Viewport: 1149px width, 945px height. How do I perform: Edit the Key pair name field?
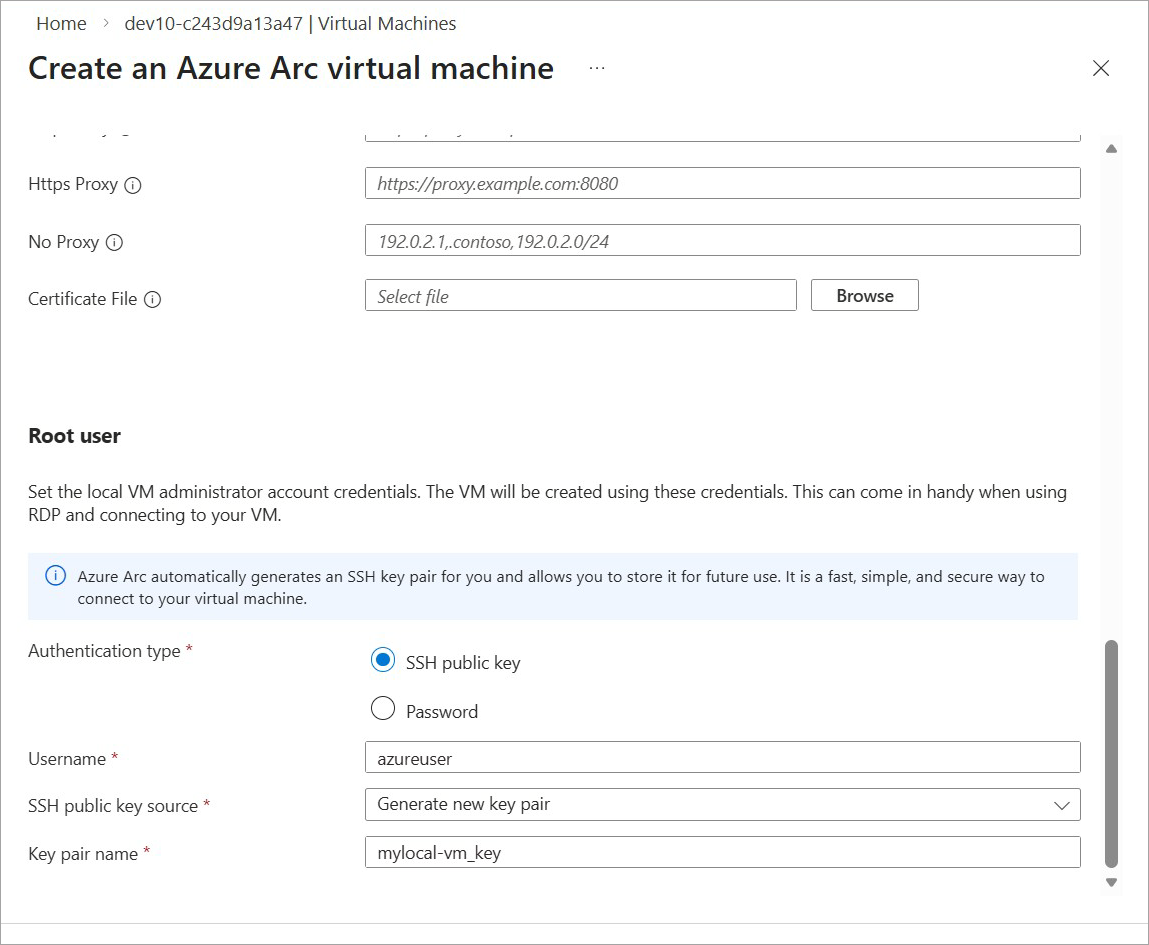722,852
